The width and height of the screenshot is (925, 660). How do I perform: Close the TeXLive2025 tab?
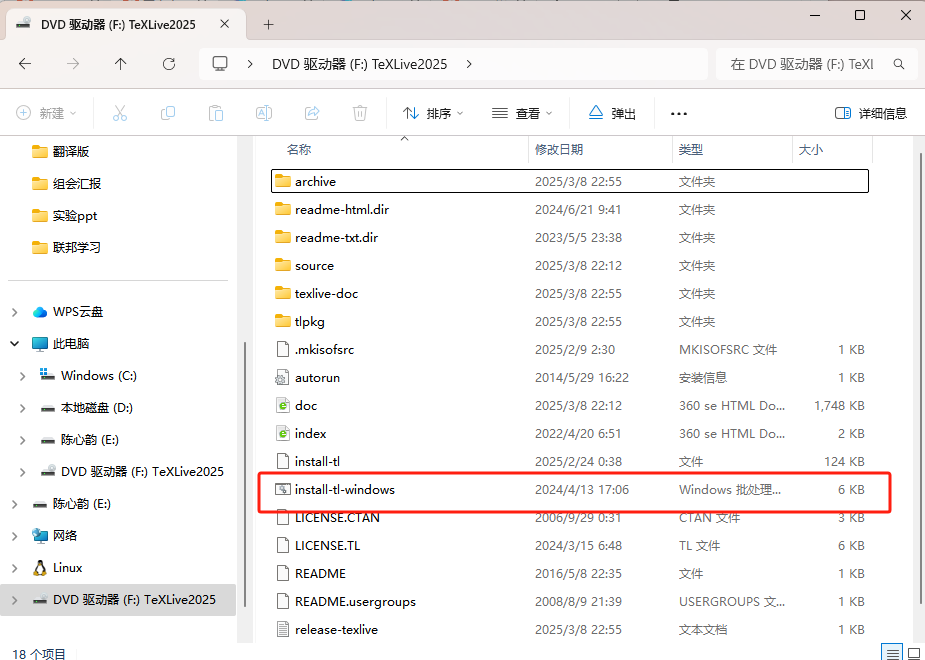tap(225, 24)
